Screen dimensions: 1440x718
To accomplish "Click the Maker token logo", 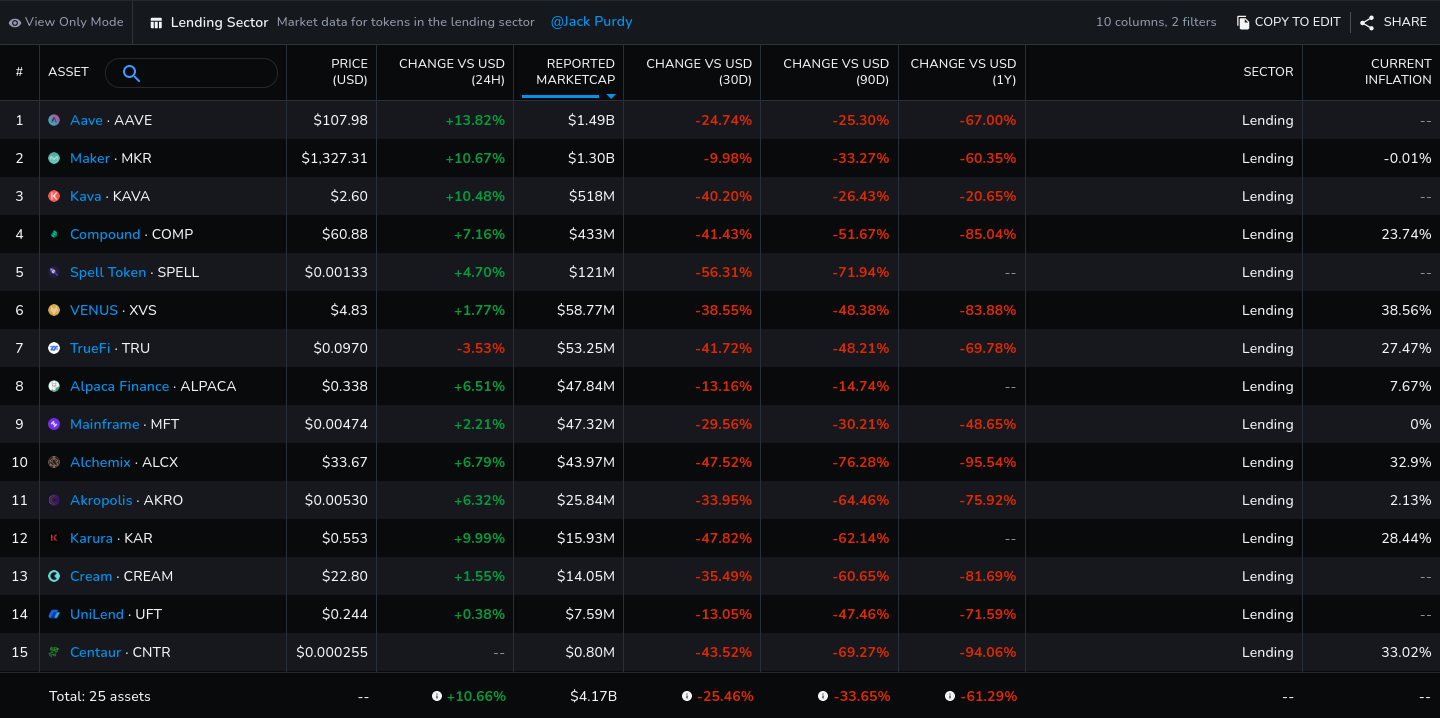I will coord(54,158).
